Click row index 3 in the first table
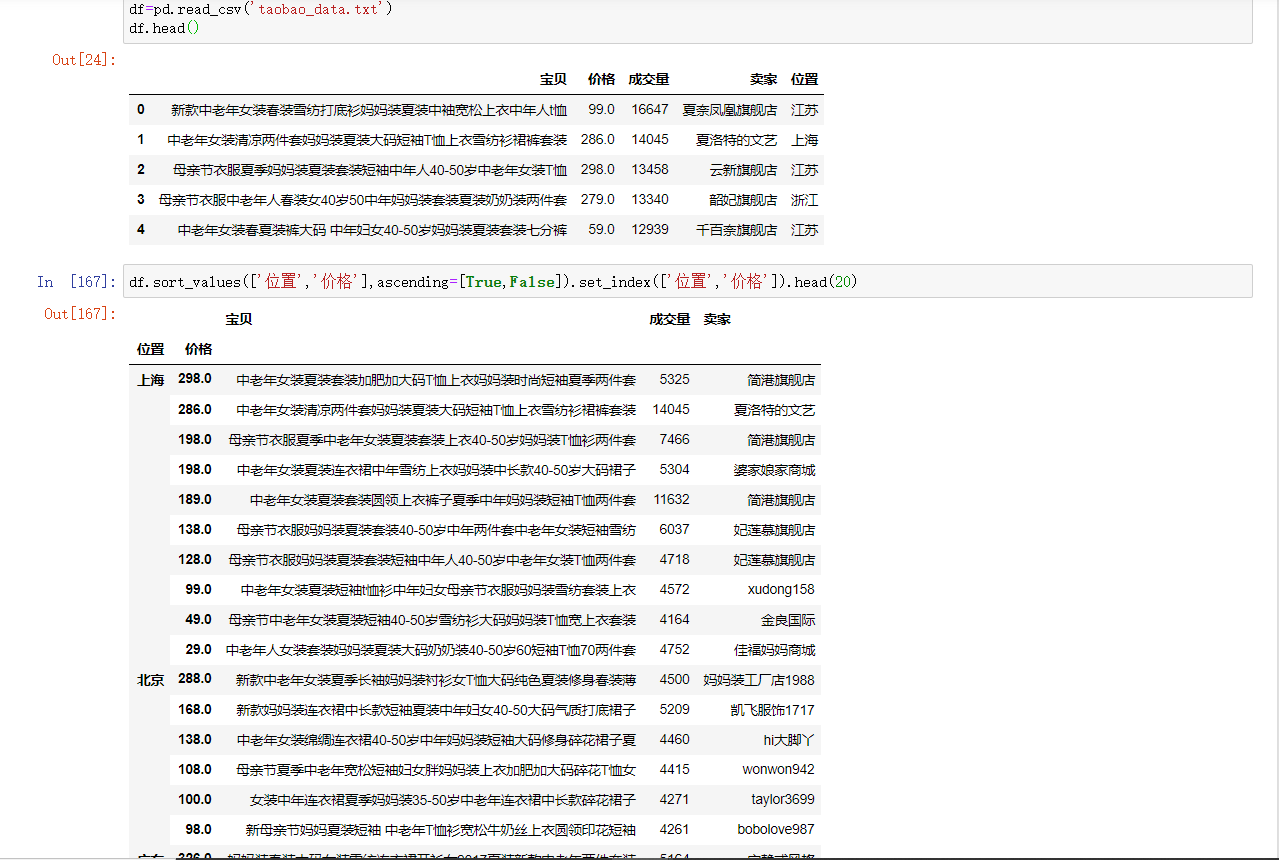Image resolution: width=1279 pixels, height=860 pixels. tap(141, 199)
